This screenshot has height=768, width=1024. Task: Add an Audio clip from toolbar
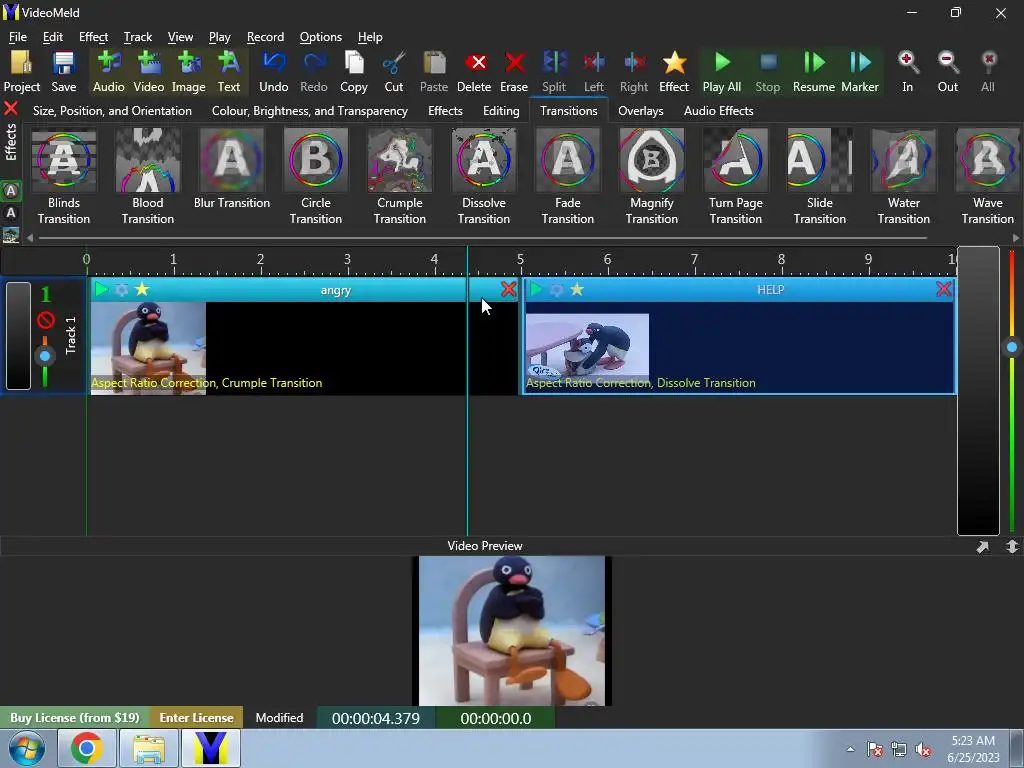tap(108, 72)
